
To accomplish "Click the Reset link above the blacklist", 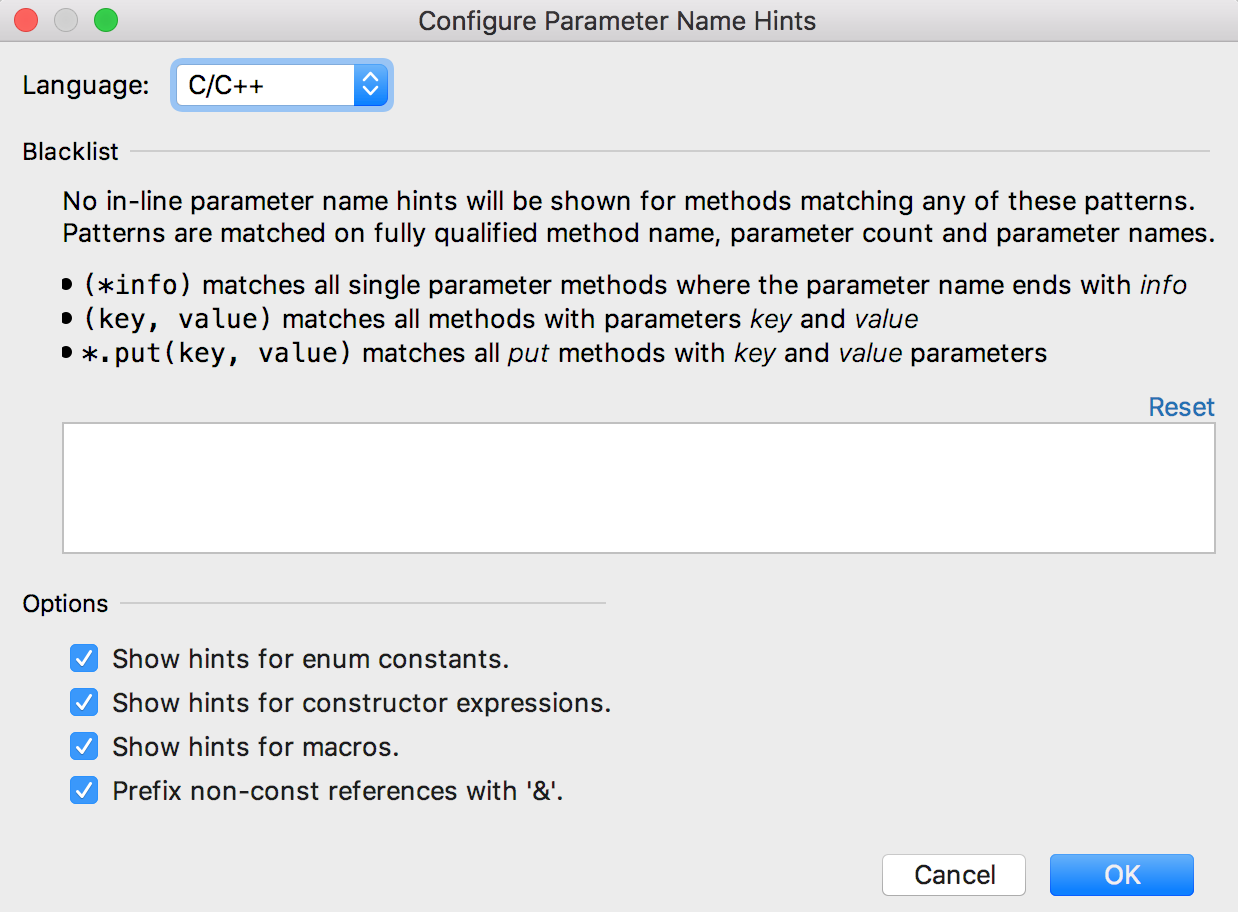I will point(1181,407).
